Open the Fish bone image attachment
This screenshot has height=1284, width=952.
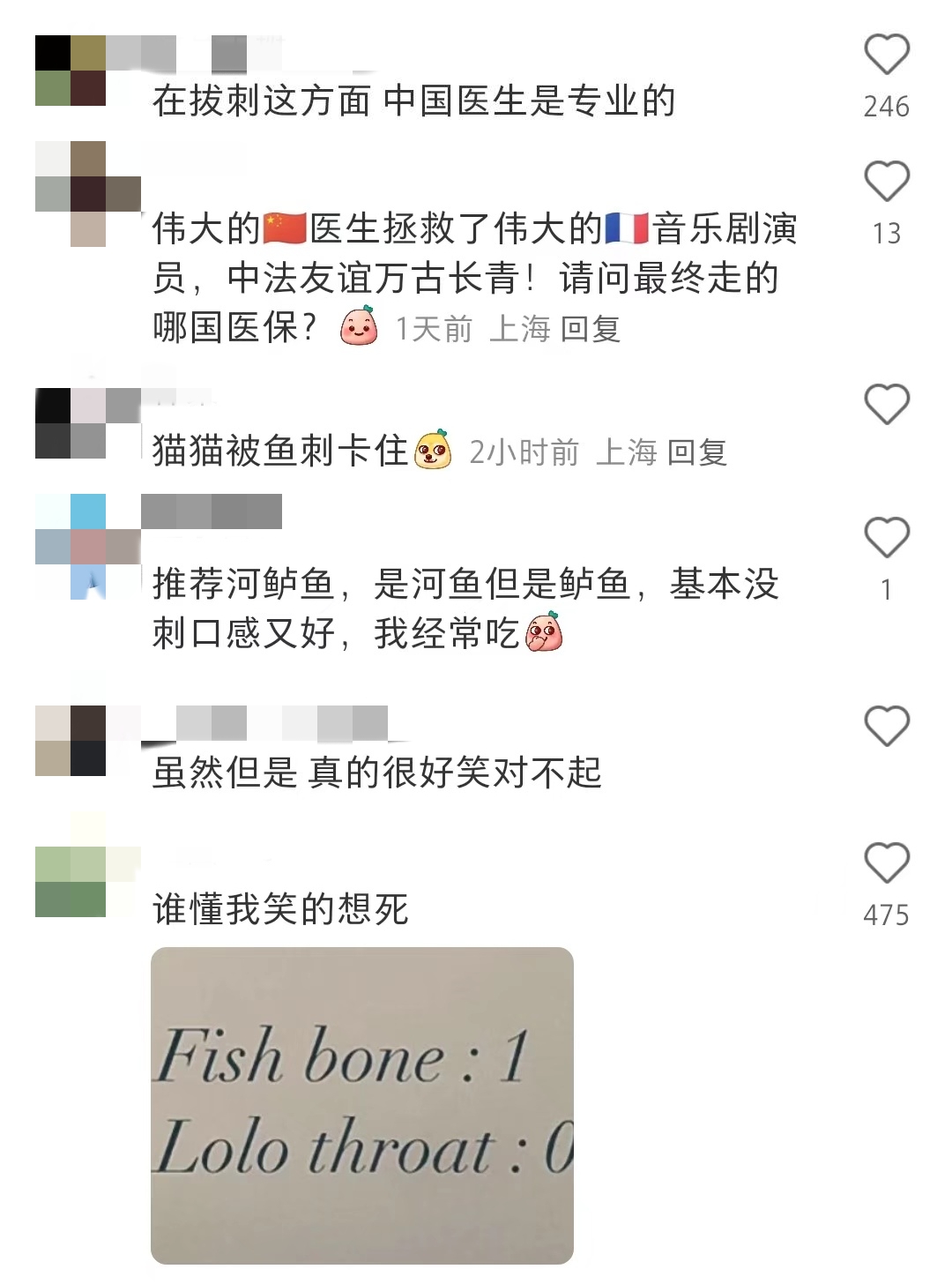362,1106
